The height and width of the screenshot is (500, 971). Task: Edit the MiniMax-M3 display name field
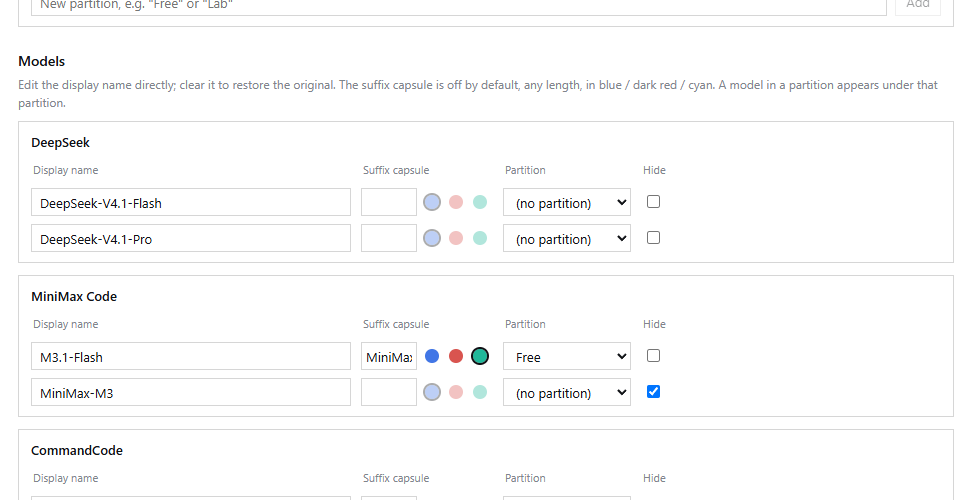click(191, 392)
